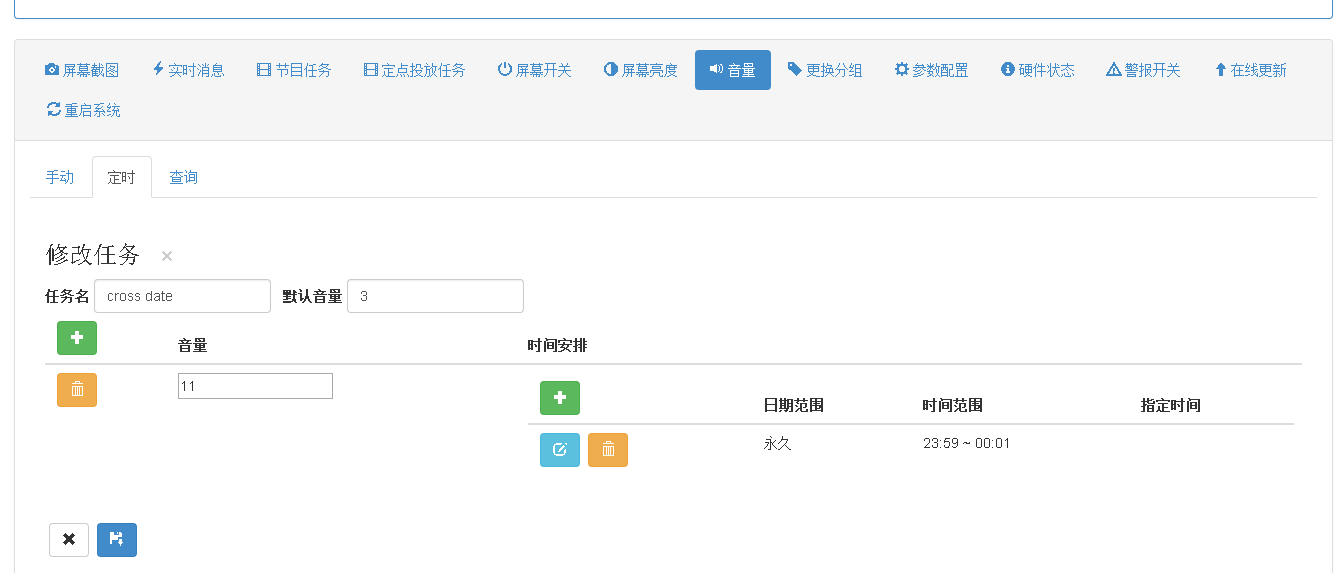Click the green add volume row button

[x=77, y=338]
